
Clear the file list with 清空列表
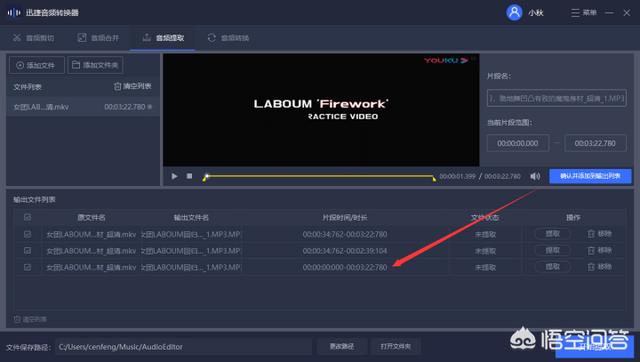click(133, 86)
